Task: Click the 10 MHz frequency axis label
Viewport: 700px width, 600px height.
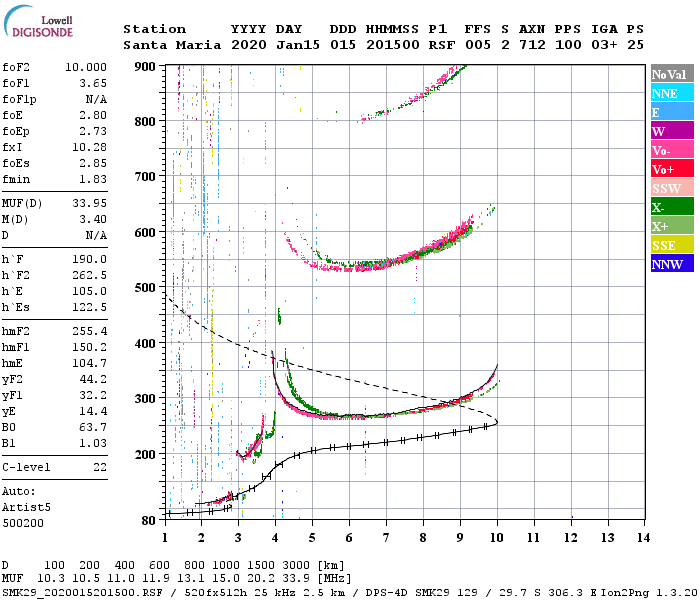Action: point(497,538)
